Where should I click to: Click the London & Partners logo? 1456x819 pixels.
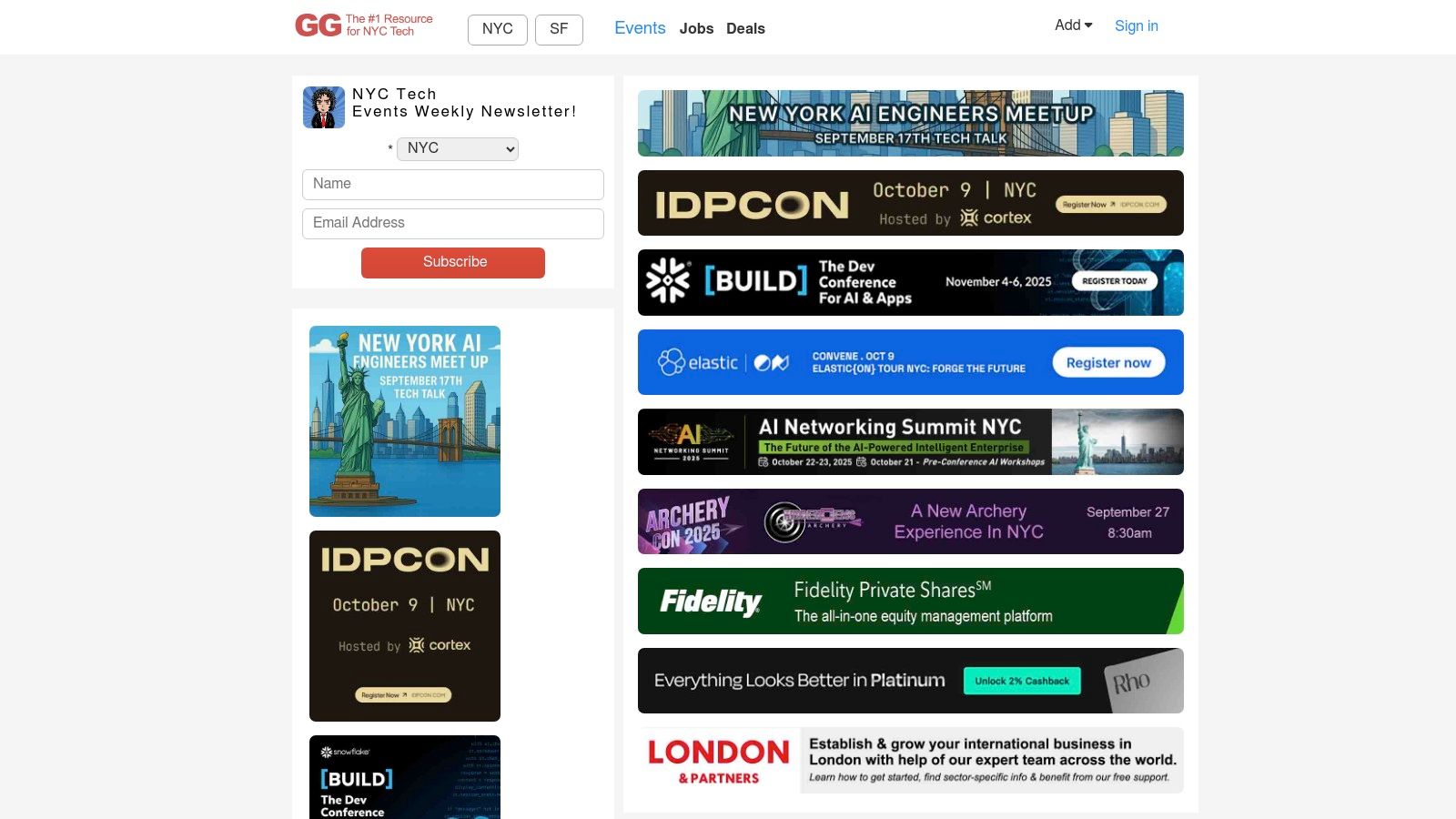point(718,761)
